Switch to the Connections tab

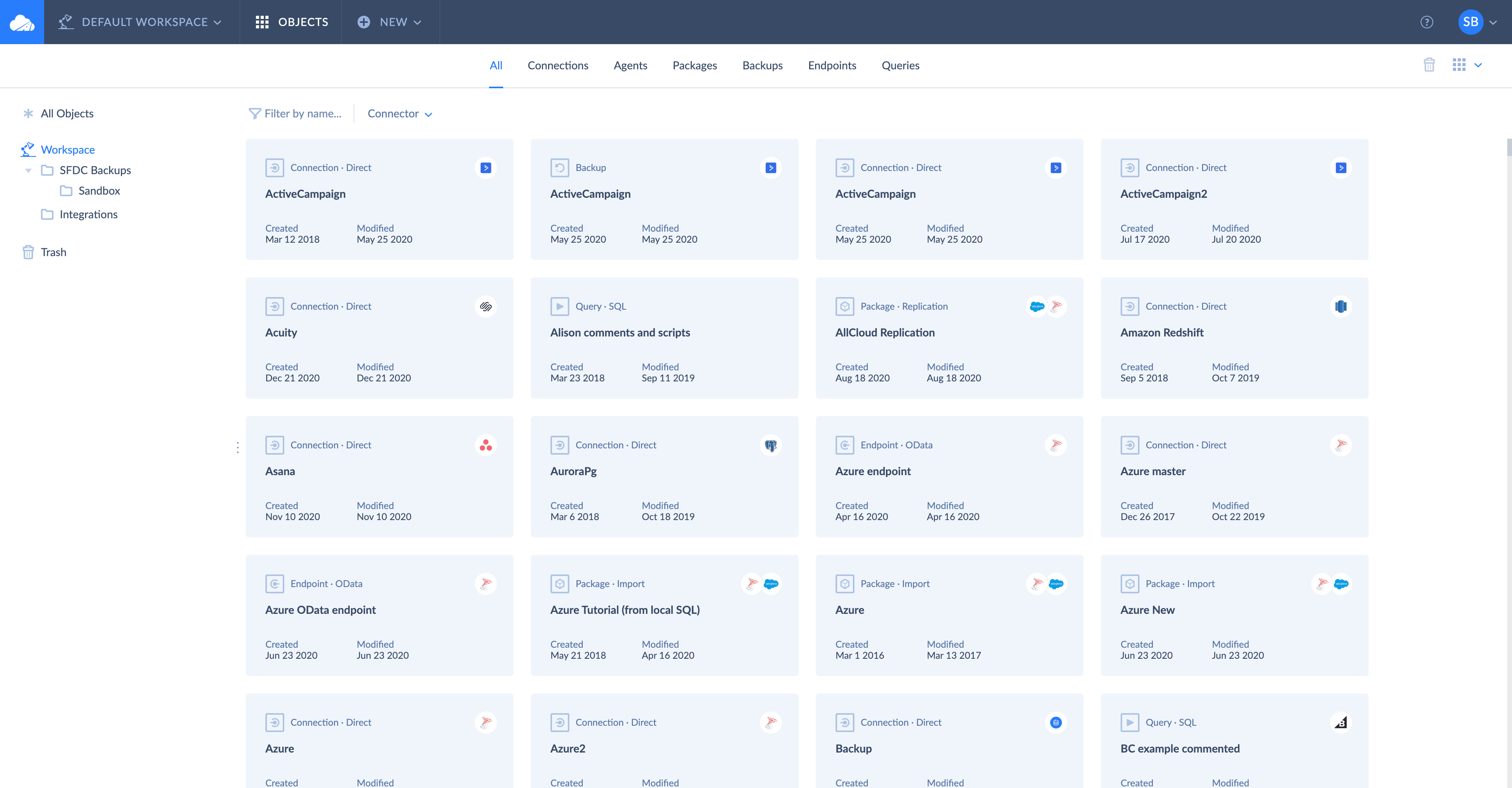tap(558, 65)
